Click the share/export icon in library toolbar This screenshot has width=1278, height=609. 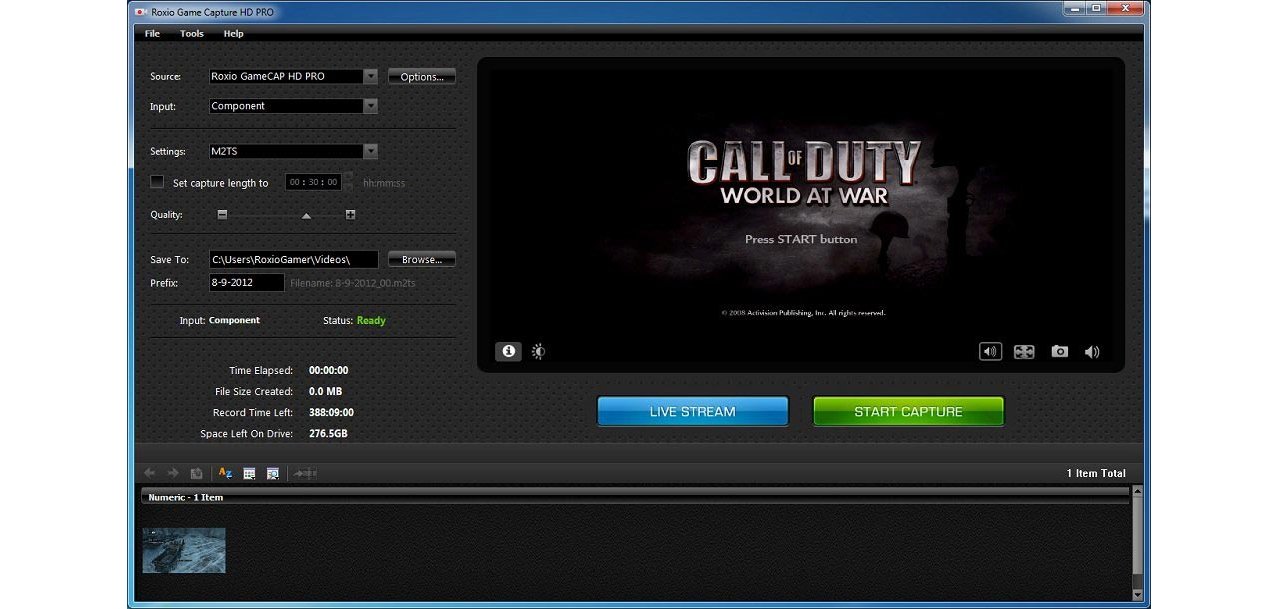pyautogui.click(x=306, y=473)
